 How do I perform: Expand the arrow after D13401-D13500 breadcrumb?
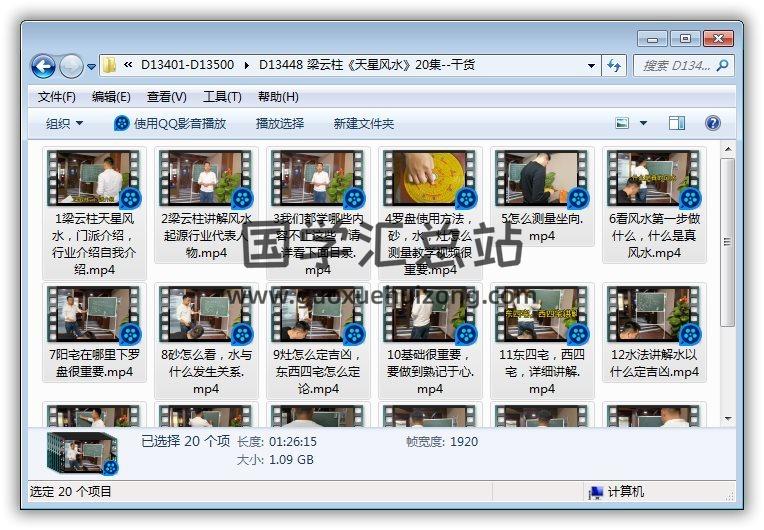click(247, 65)
